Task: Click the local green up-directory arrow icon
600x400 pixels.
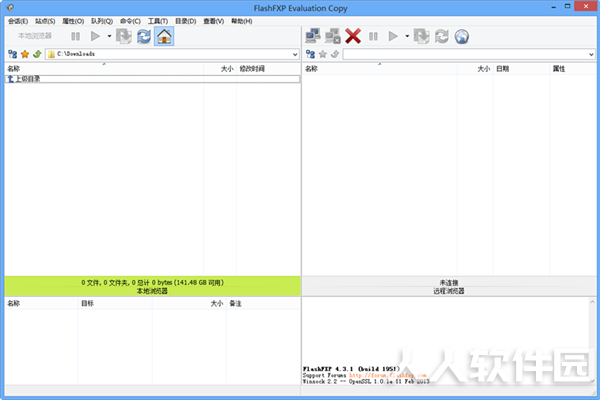Action: click(37, 54)
